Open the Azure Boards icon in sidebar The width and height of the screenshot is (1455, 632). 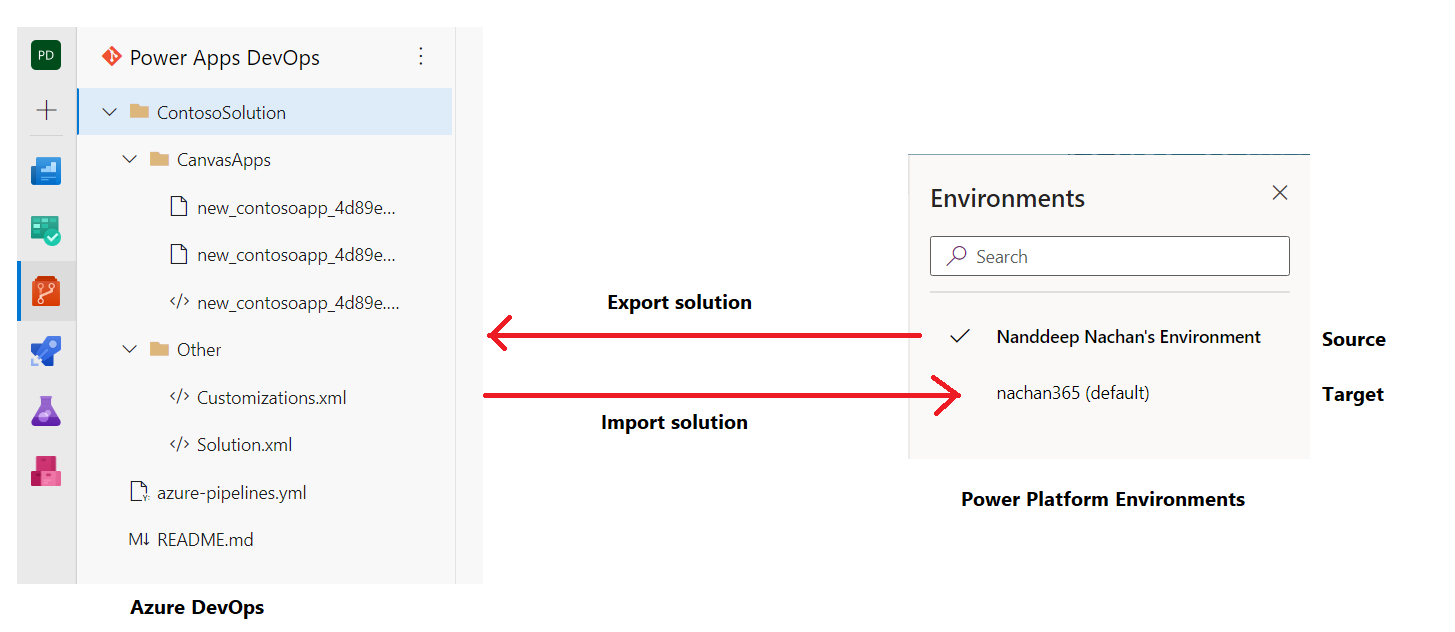tap(46, 232)
